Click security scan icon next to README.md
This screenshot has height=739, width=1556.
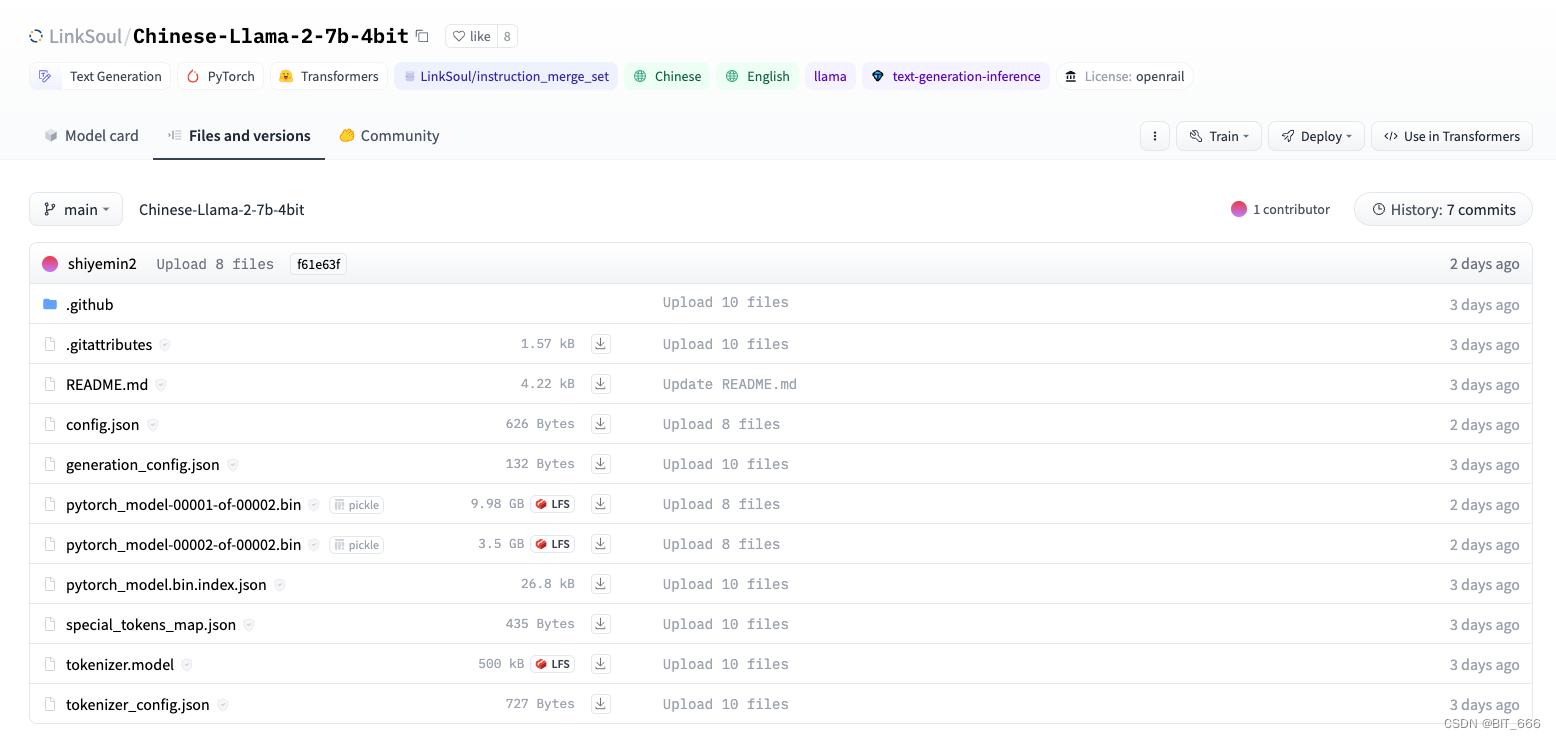pos(160,384)
